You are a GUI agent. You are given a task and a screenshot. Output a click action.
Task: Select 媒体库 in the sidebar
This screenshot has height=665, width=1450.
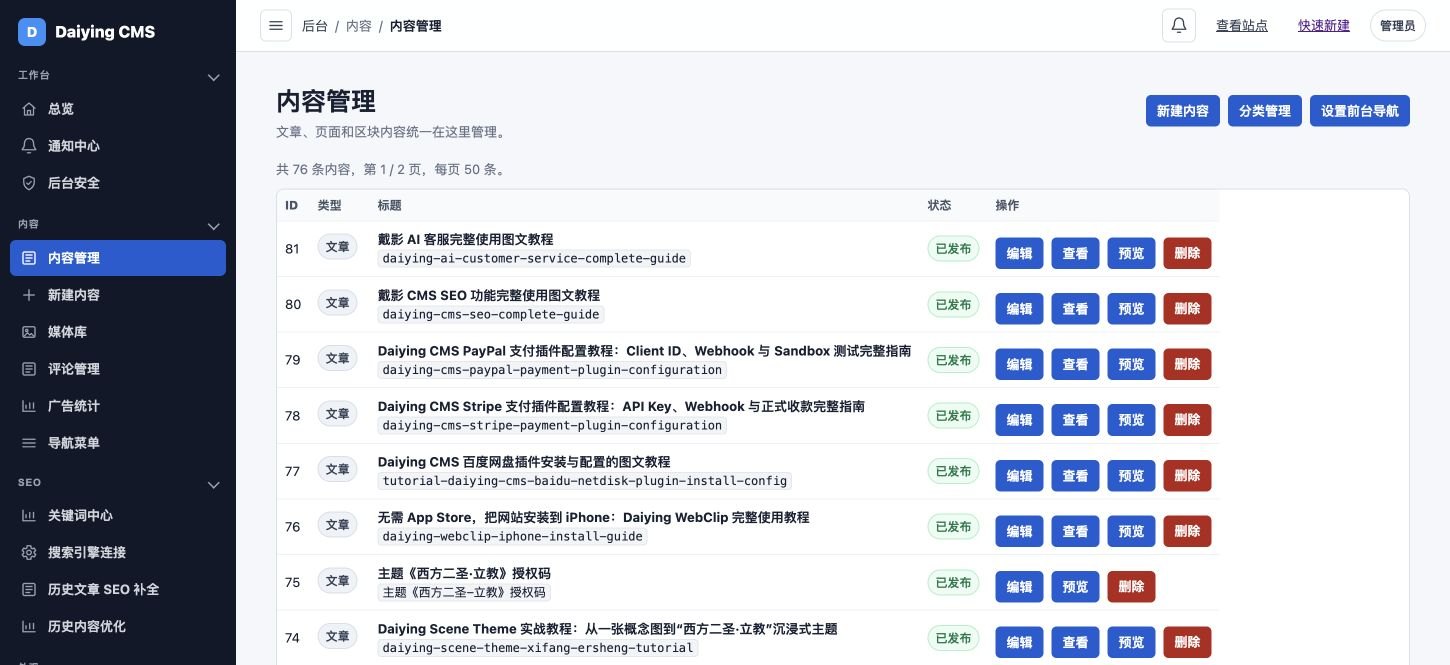pos(118,332)
